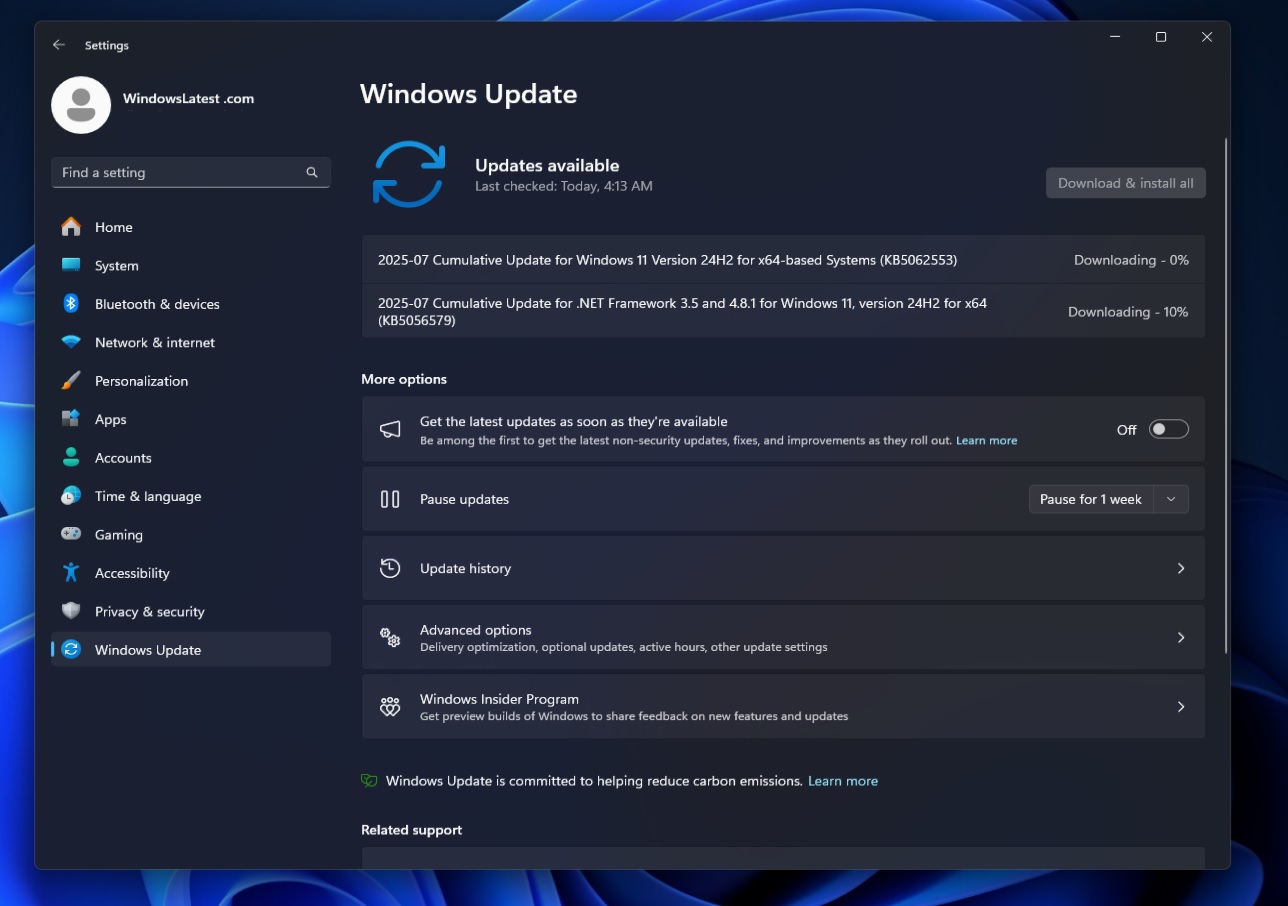Open Accounts settings
Viewport: 1288px width, 906px height.
[x=121, y=457]
